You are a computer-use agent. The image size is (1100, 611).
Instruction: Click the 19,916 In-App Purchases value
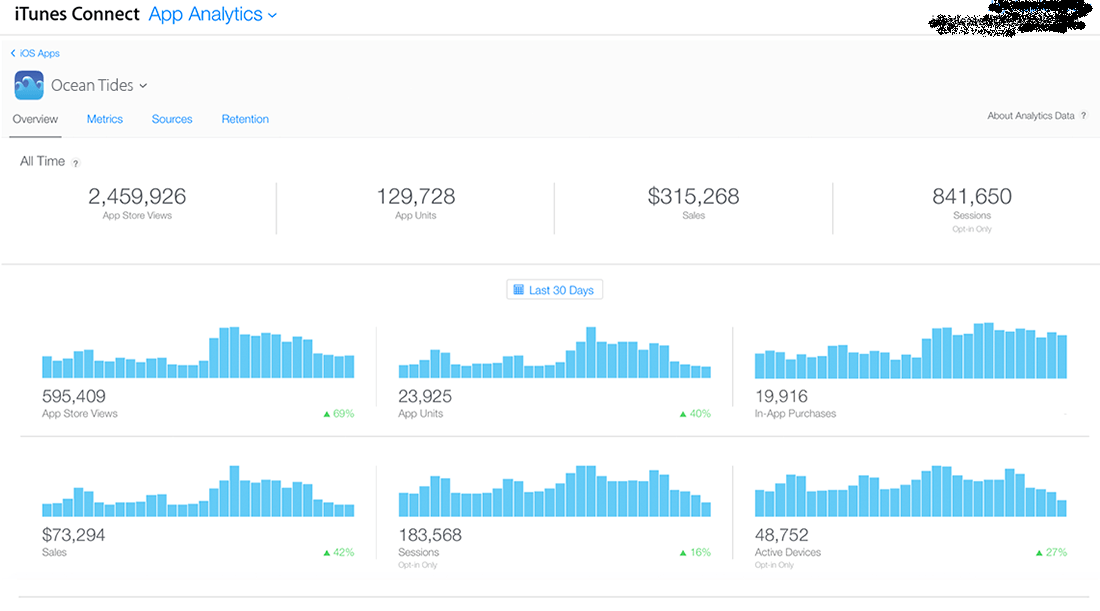[781, 396]
